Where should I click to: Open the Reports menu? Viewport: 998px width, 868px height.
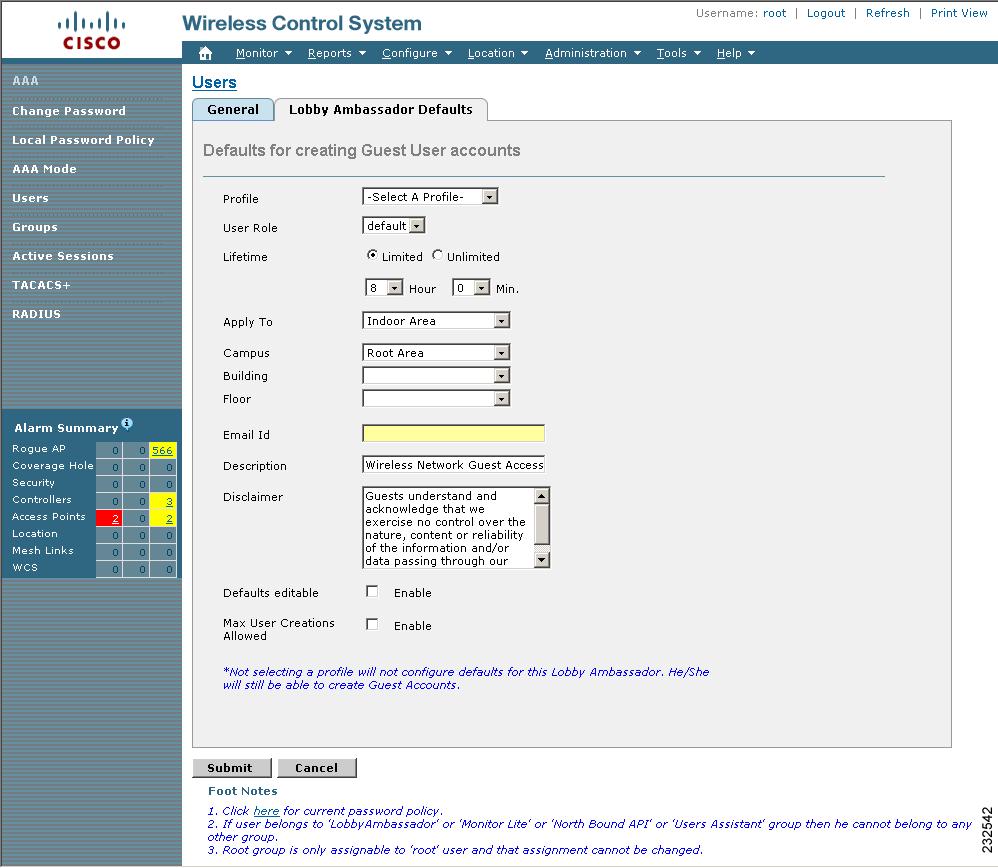(x=337, y=53)
